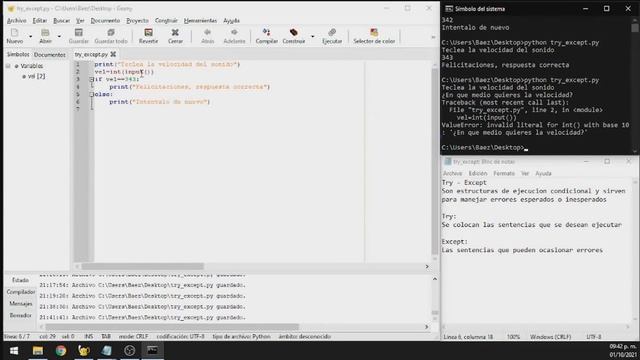This screenshot has width=640, height=360.
Task: Open the Edición menu in Bloc de notas
Action: point(478,173)
